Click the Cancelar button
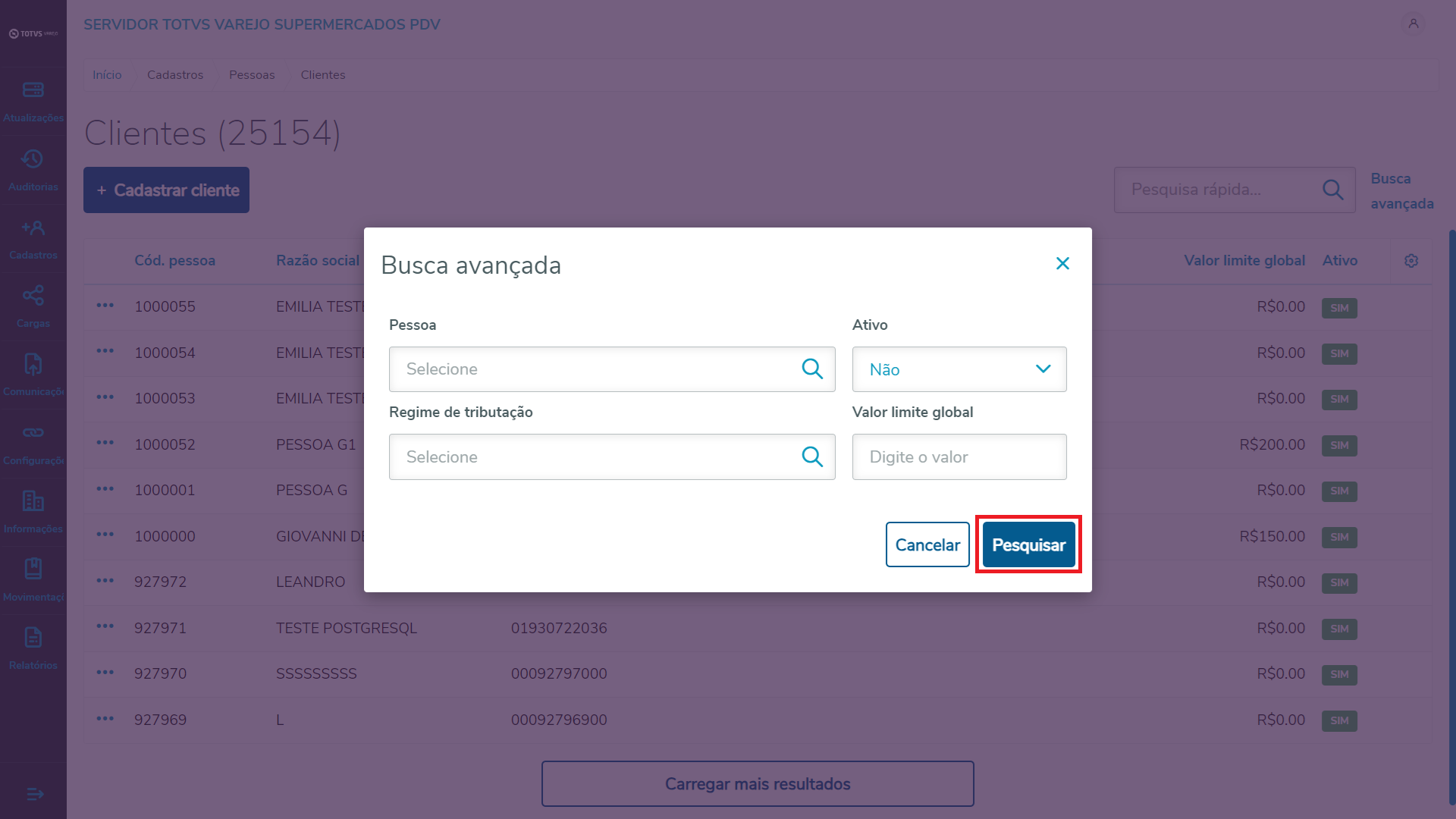1456x819 pixels. (927, 544)
